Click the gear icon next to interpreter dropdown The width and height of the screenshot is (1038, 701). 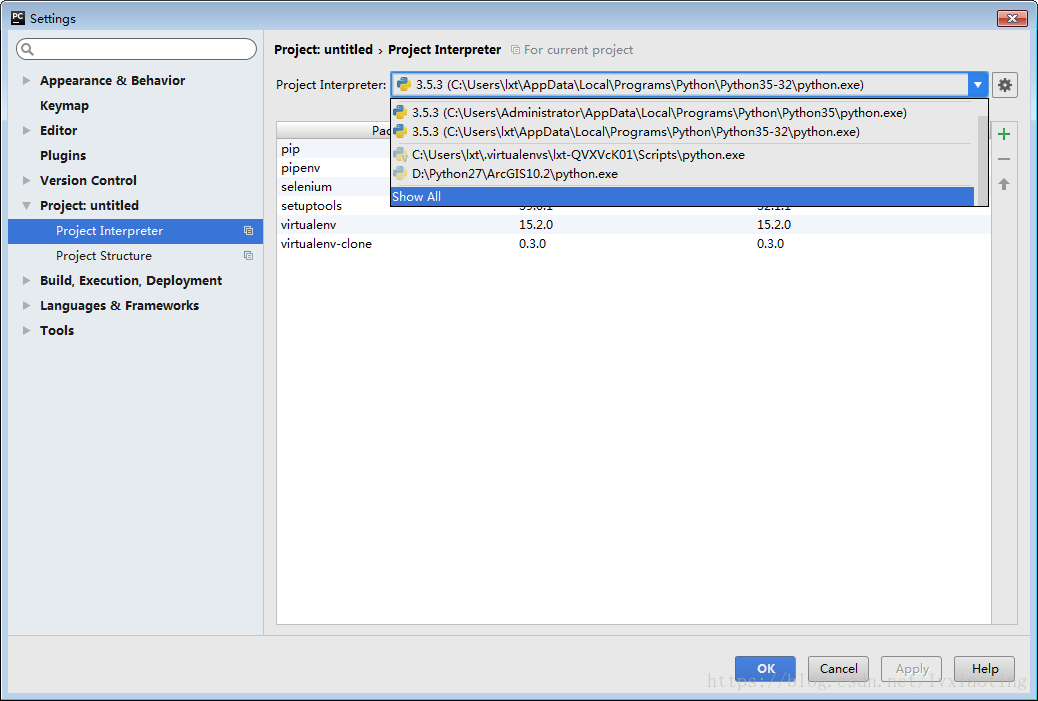pyautogui.click(x=1004, y=85)
